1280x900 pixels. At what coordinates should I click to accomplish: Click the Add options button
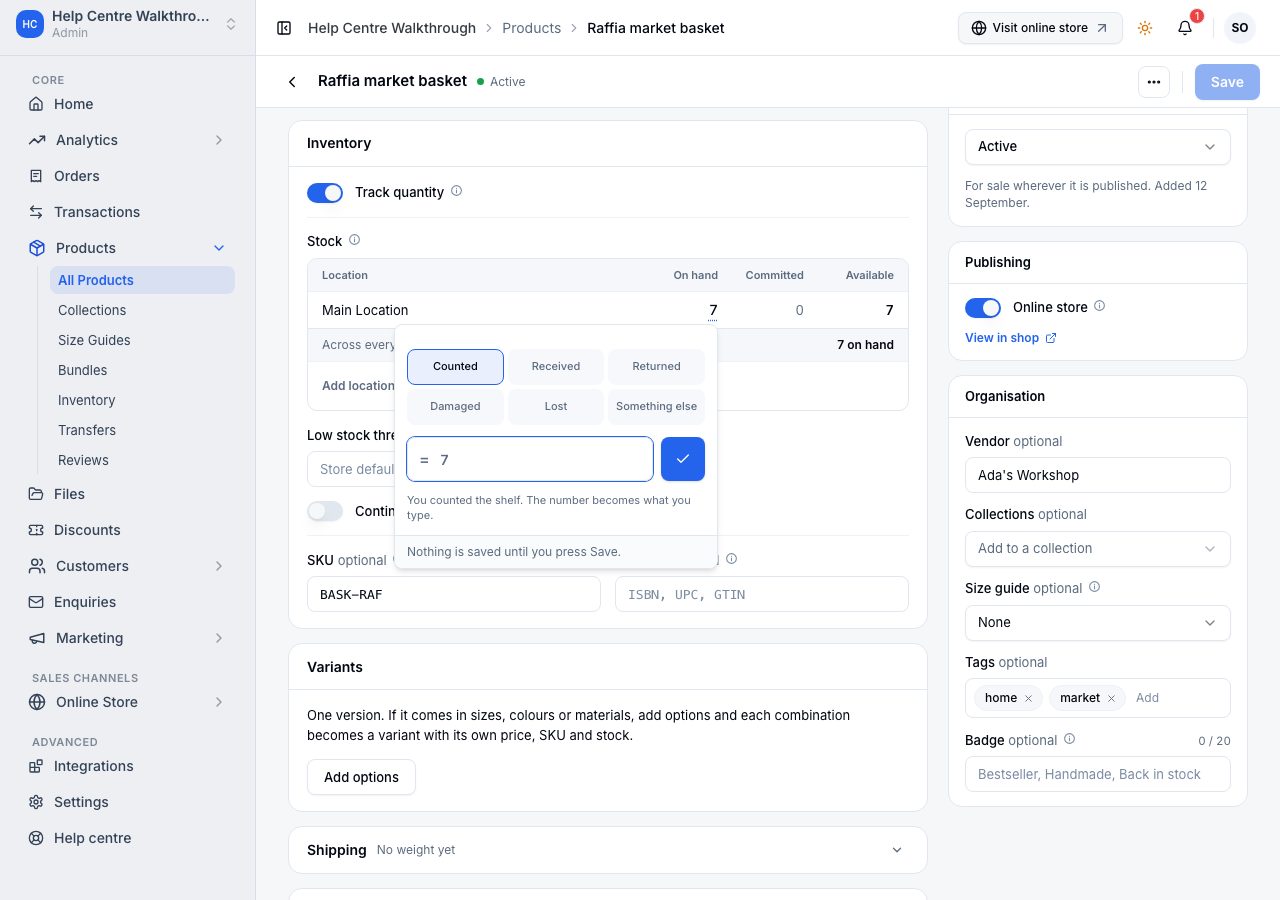[361, 777]
